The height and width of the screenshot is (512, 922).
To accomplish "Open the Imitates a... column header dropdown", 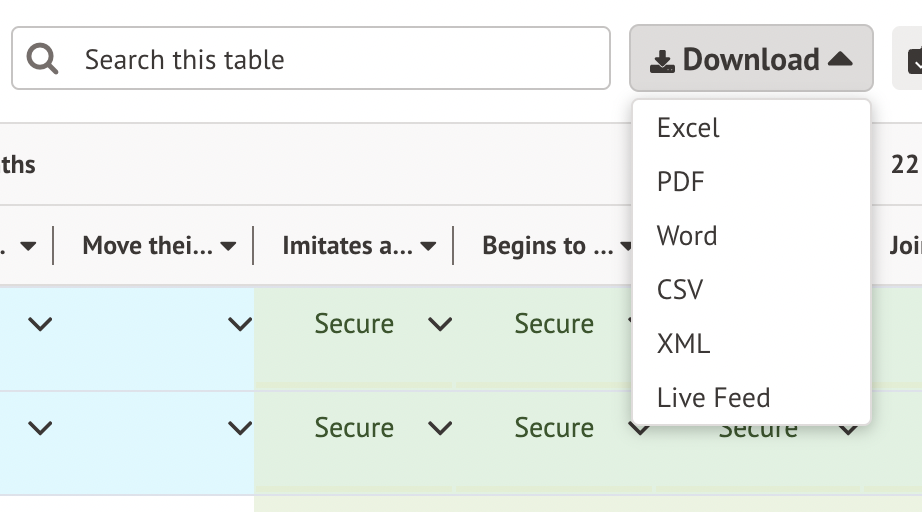I will point(428,246).
